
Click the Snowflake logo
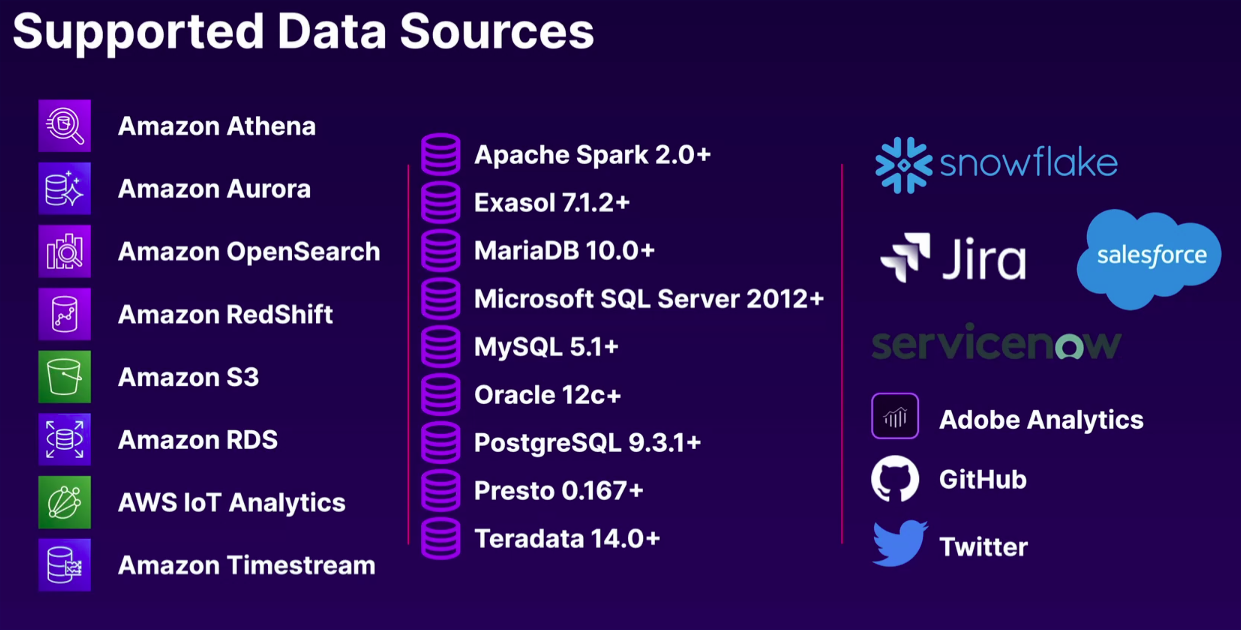pyautogui.click(x=996, y=165)
